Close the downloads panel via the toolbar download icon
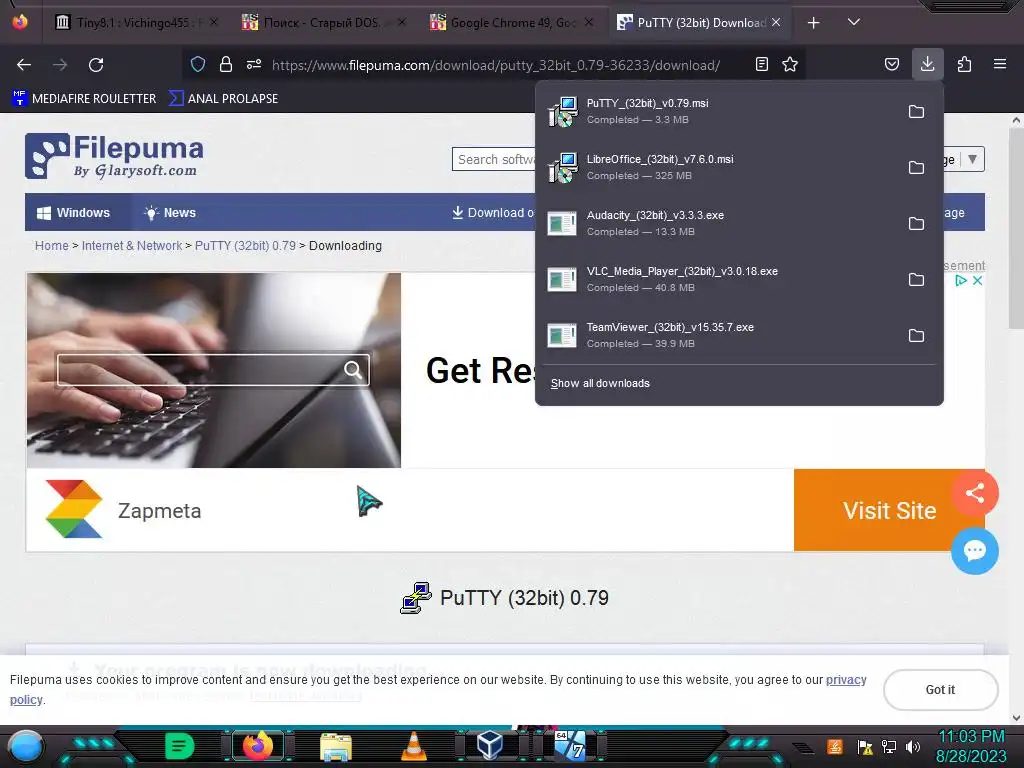1024x768 pixels. [927, 64]
